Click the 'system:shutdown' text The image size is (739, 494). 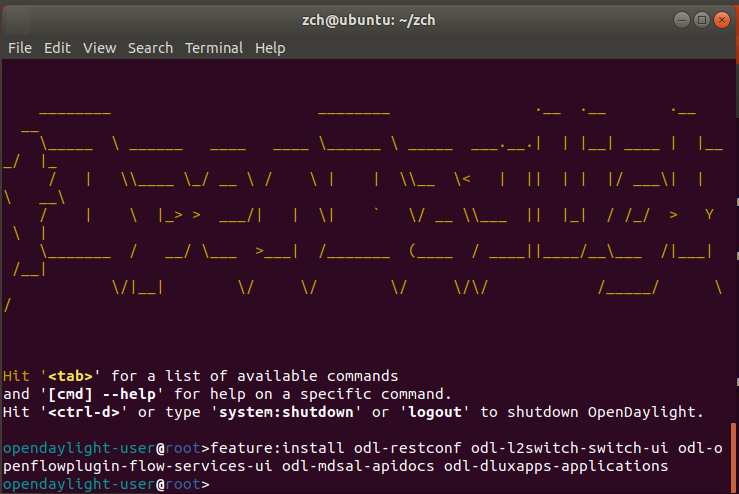[286, 412]
